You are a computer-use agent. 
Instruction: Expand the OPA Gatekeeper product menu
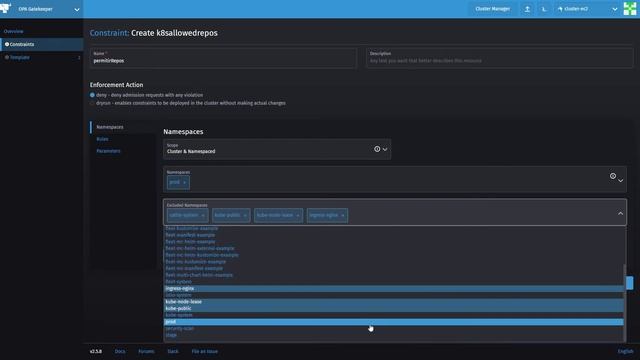[x=77, y=9]
